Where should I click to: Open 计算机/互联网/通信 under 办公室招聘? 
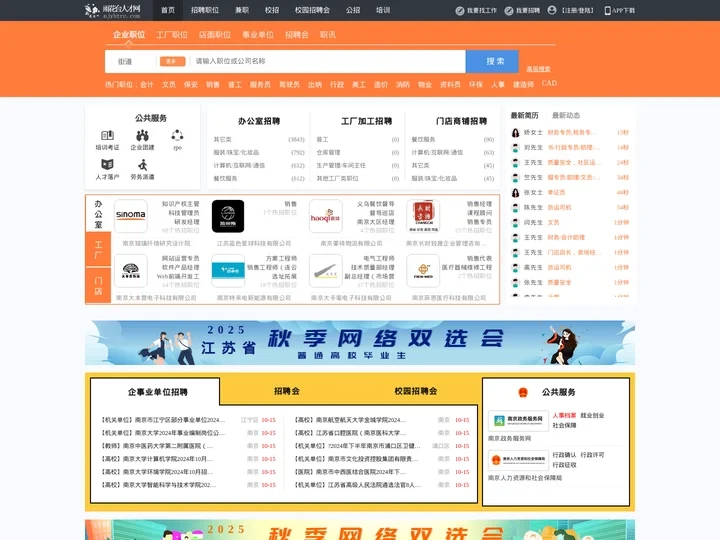pyautogui.click(x=239, y=165)
